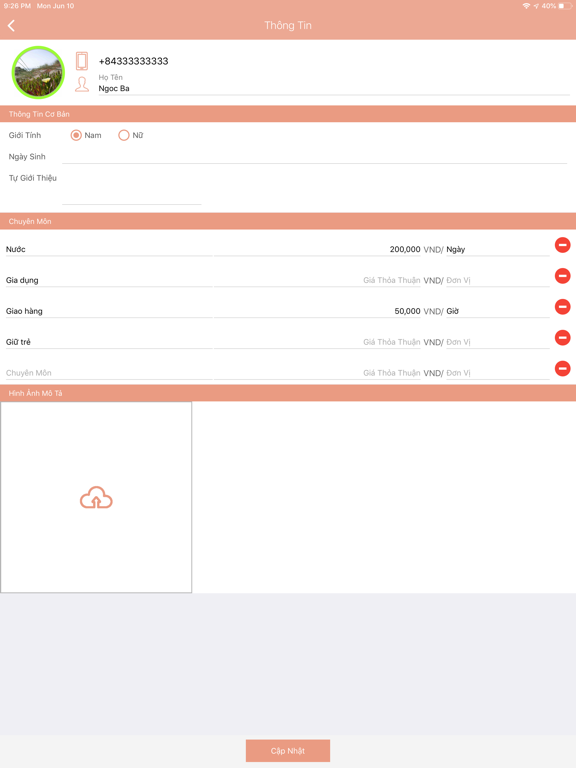The width and height of the screenshot is (576, 768).
Task: Open the Giờ unit selector for Giao hàng
Action: pos(497,311)
